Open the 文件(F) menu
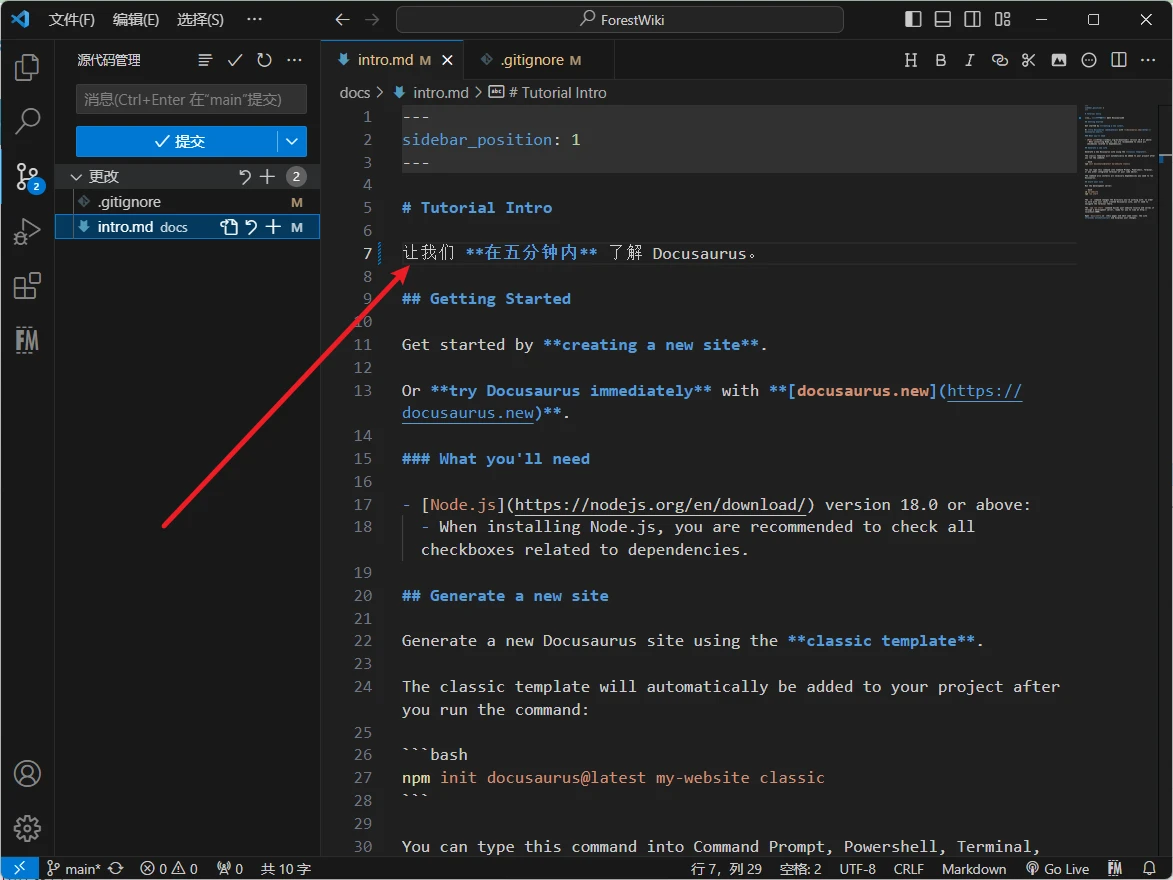The height and width of the screenshot is (880, 1173). [72, 20]
